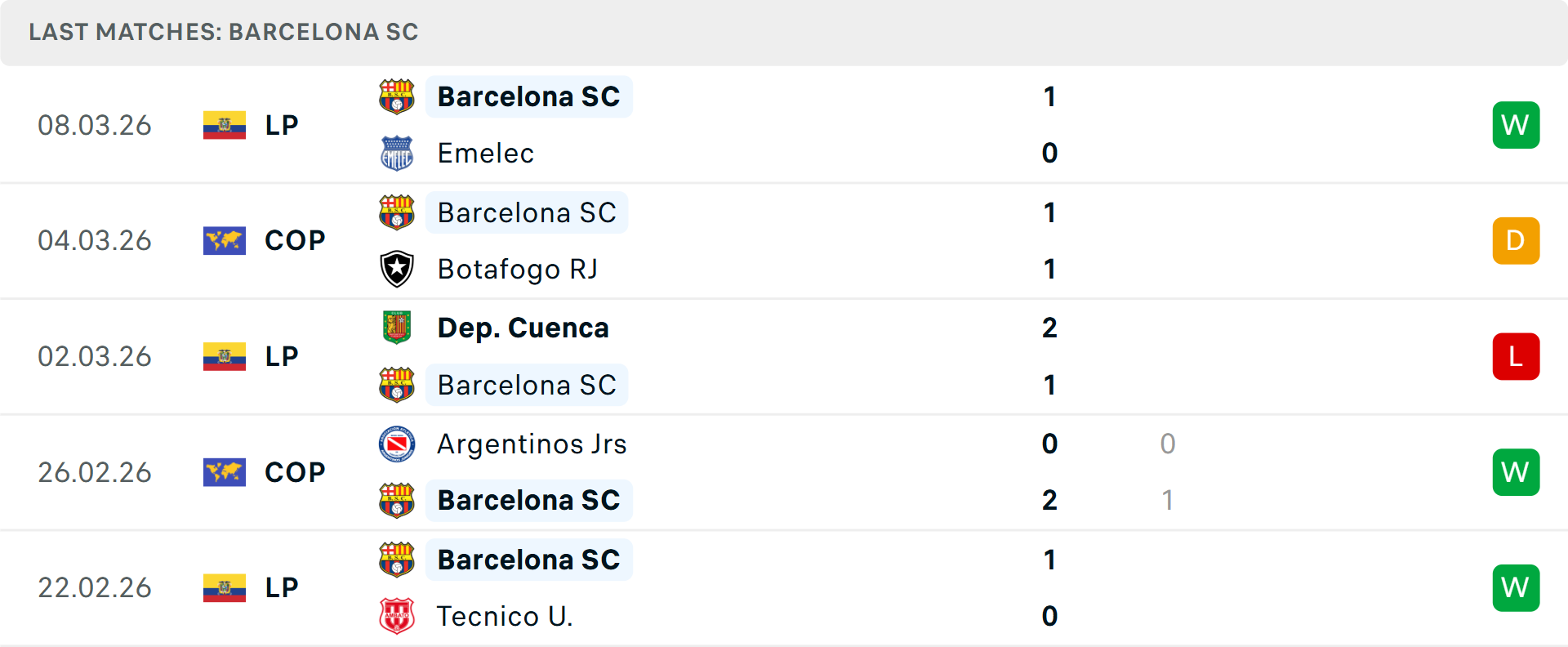Image resolution: width=1568 pixels, height=647 pixels.
Task: Select the Emelec club logo
Action: (x=397, y=153)
